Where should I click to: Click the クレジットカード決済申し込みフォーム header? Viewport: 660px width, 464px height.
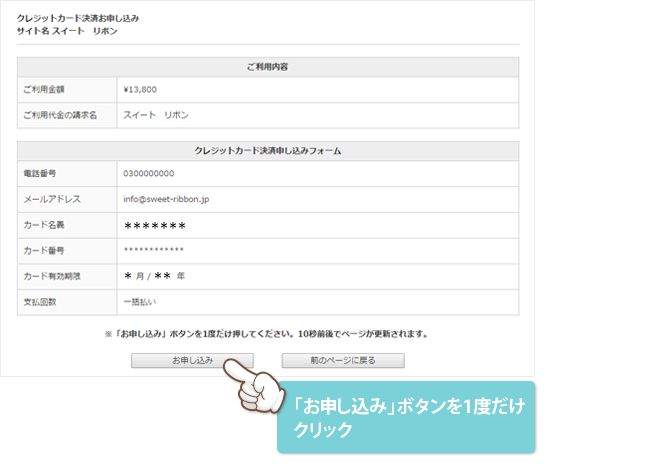pos(268,151)
